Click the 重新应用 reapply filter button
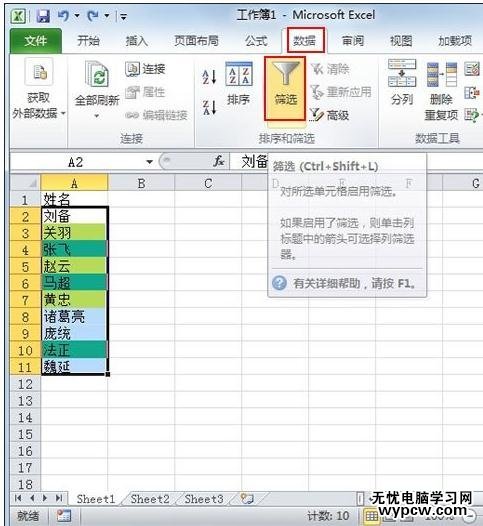Image resolution: width=483 pixels, height=526 pixels. (341, 92)
